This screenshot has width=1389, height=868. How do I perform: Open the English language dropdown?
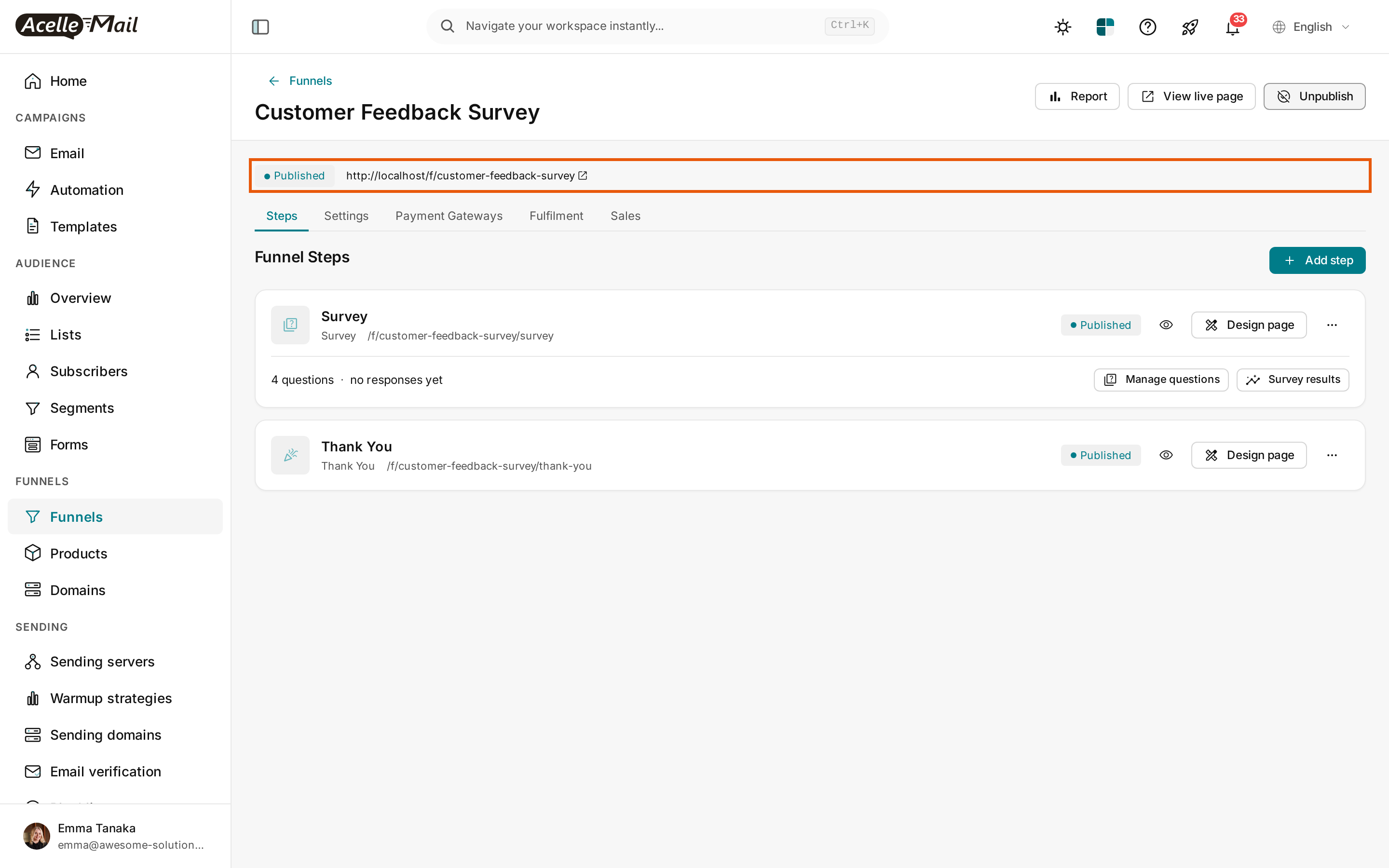[1311, 27]
